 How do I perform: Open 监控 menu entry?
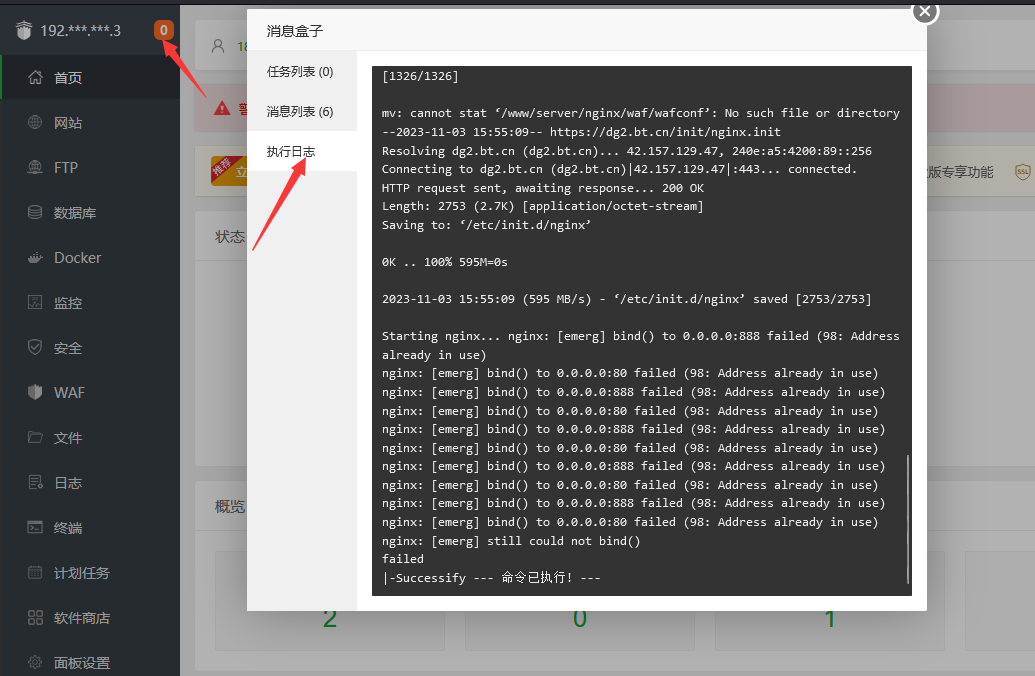90,302
